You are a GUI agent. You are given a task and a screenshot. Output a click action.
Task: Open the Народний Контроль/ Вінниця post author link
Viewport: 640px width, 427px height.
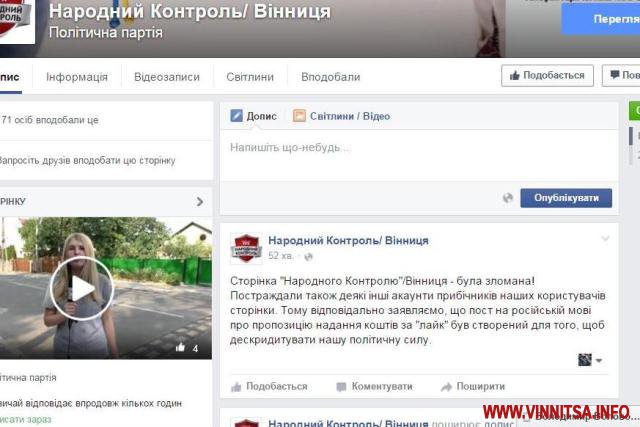[348, 240]
